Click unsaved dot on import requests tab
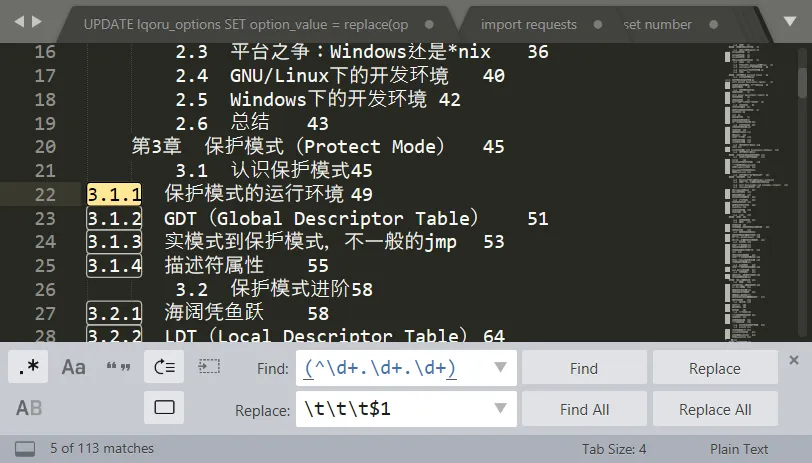Screen dimensions: 812x463 (598, 24)
